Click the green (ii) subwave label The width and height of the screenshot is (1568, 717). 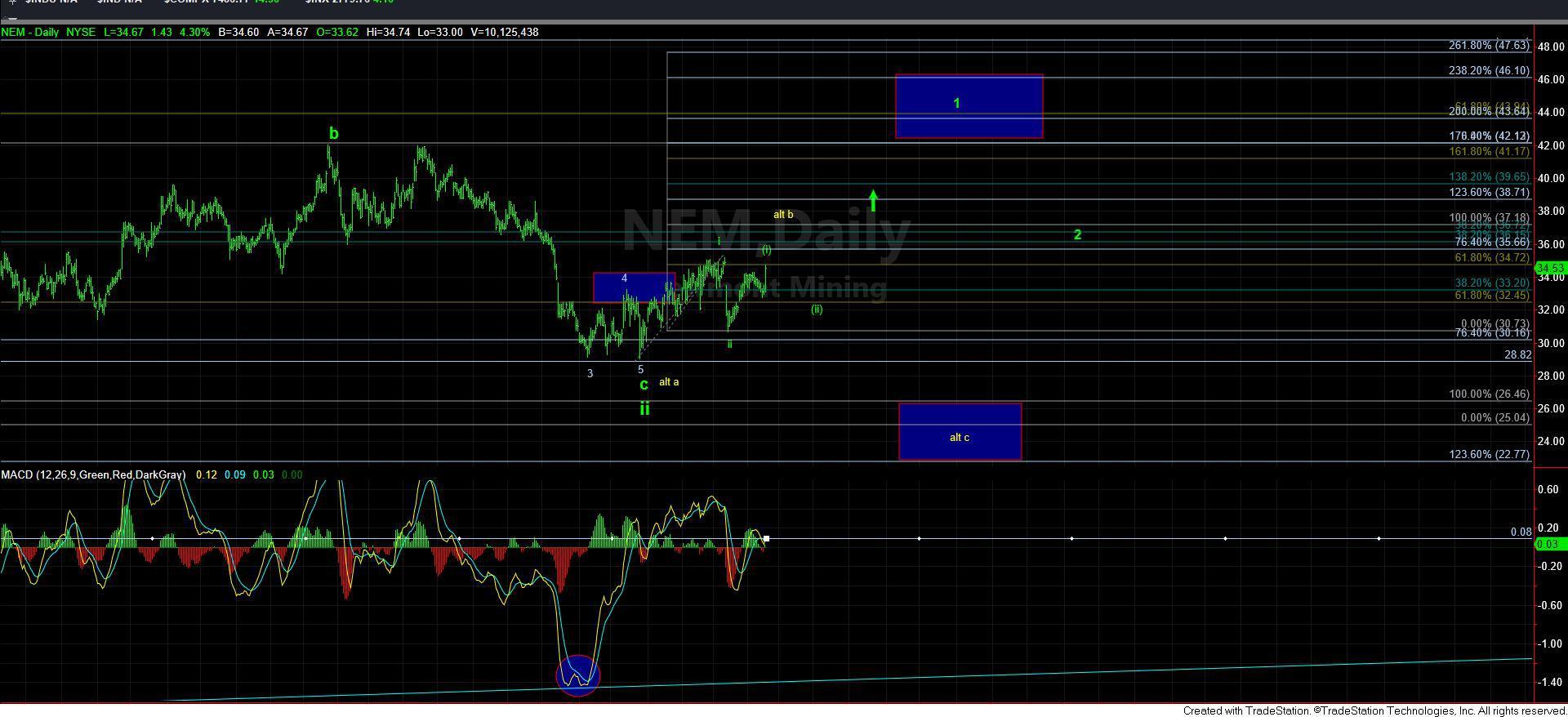(x=817, y=310)
